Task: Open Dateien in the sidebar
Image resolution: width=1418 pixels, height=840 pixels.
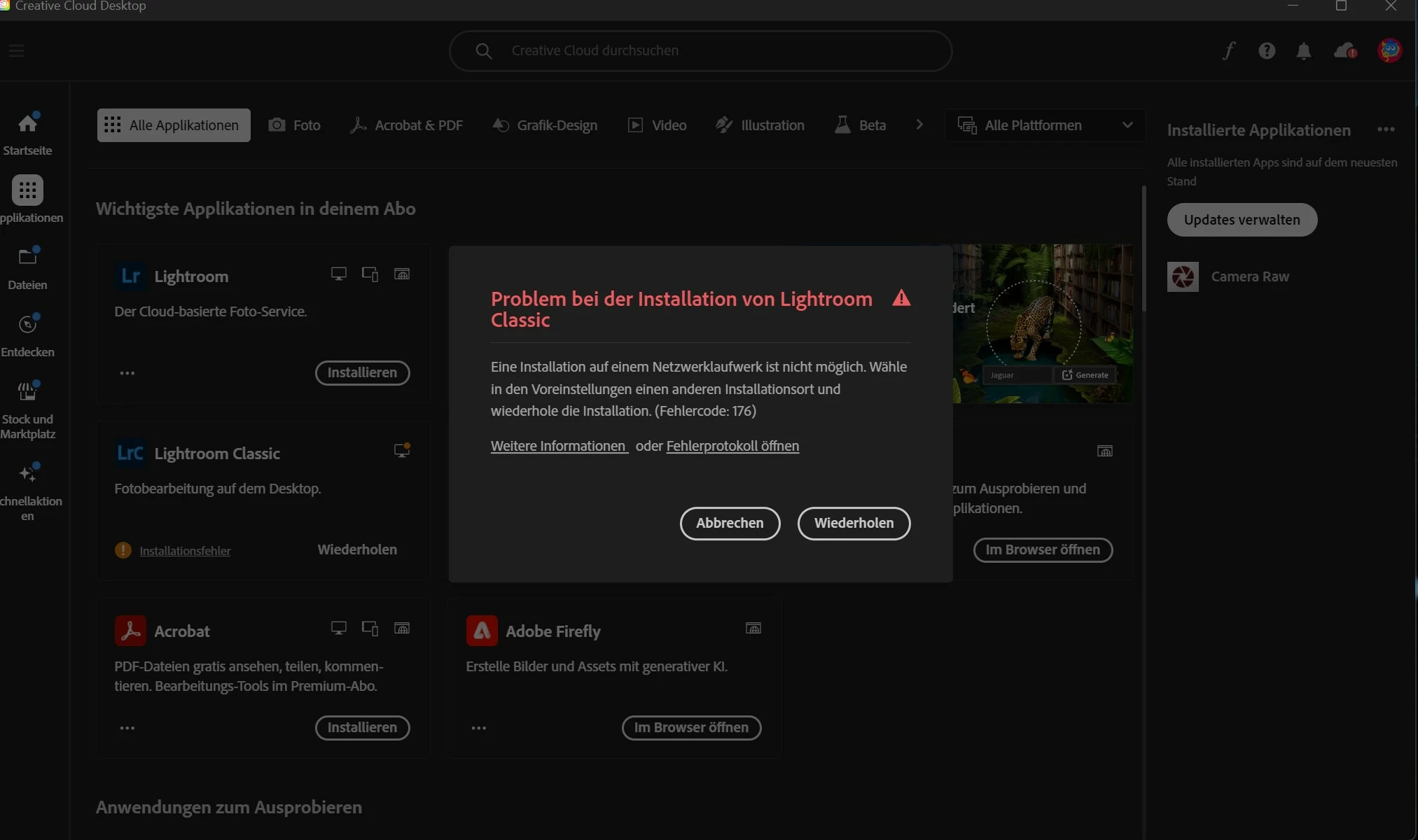Action: click(27, 258)
